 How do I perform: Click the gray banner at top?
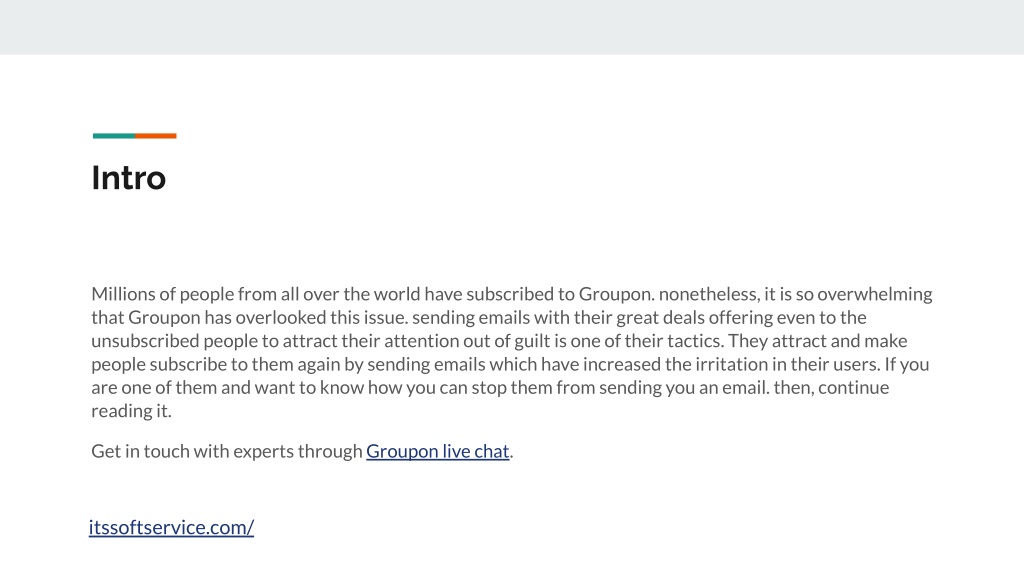pos(512,27)
